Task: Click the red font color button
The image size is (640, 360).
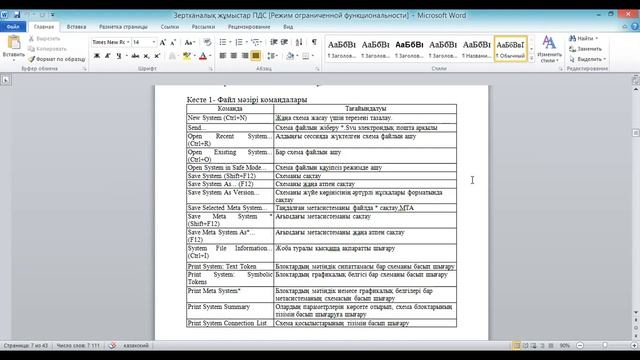Action: tap(203, 56)
